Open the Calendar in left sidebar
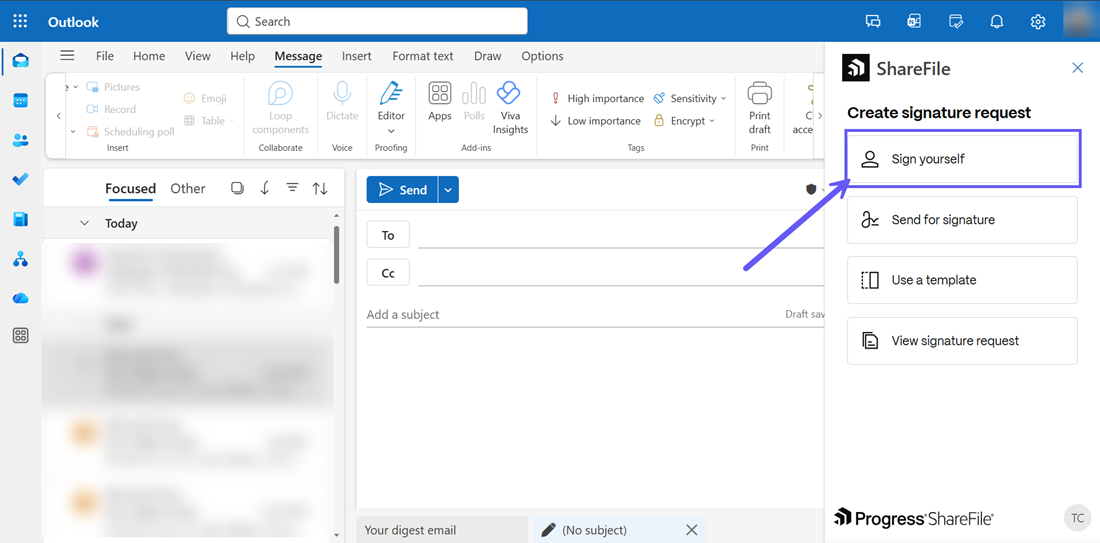The width and height of the screenshot is (1100, 543). click(20, 100)
